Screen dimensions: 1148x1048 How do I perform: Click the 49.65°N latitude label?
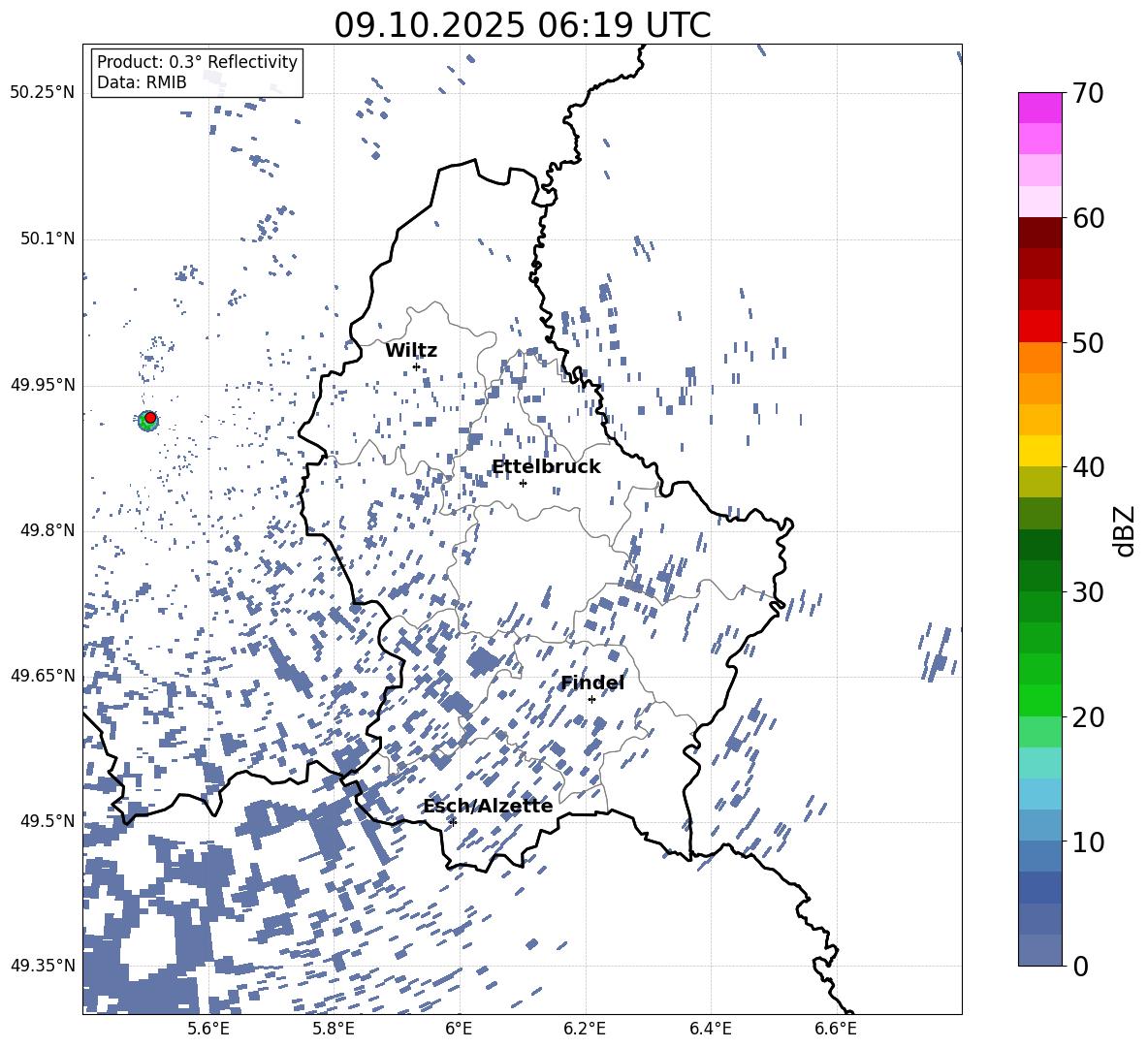[x=43, y=675]
